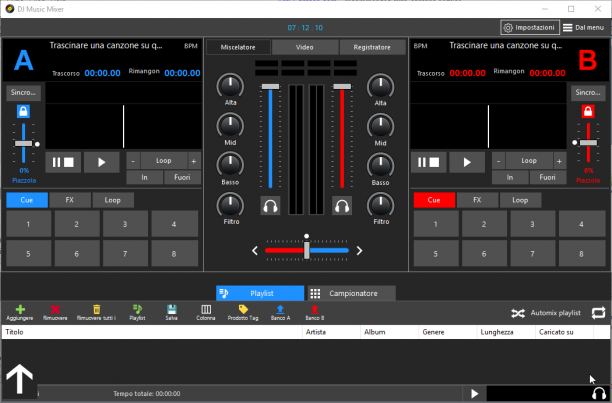612x403 pixels.
Task: Save the playlist with the Salva icon
Action: [171, 309]
